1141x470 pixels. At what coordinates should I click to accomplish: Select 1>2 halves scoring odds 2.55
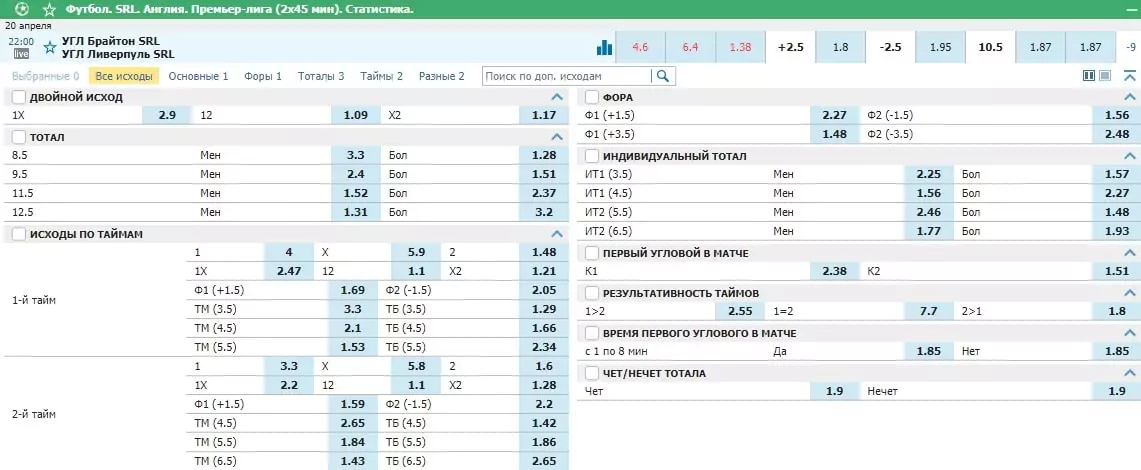(742, 311)
